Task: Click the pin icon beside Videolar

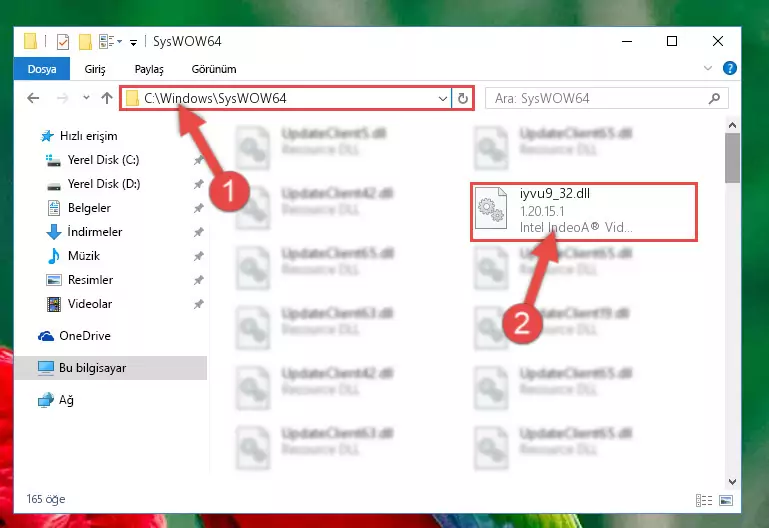Action: (198, 304)
